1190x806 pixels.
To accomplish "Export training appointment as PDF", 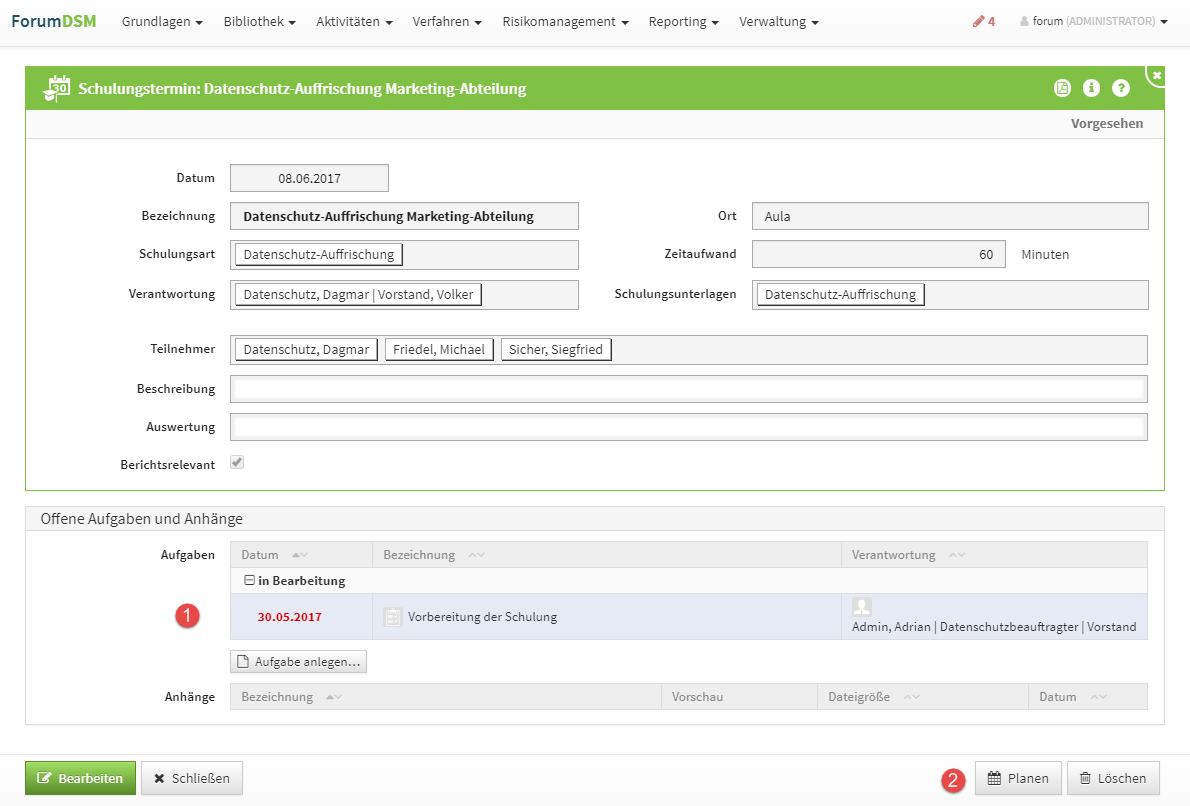I will 1062,88.
